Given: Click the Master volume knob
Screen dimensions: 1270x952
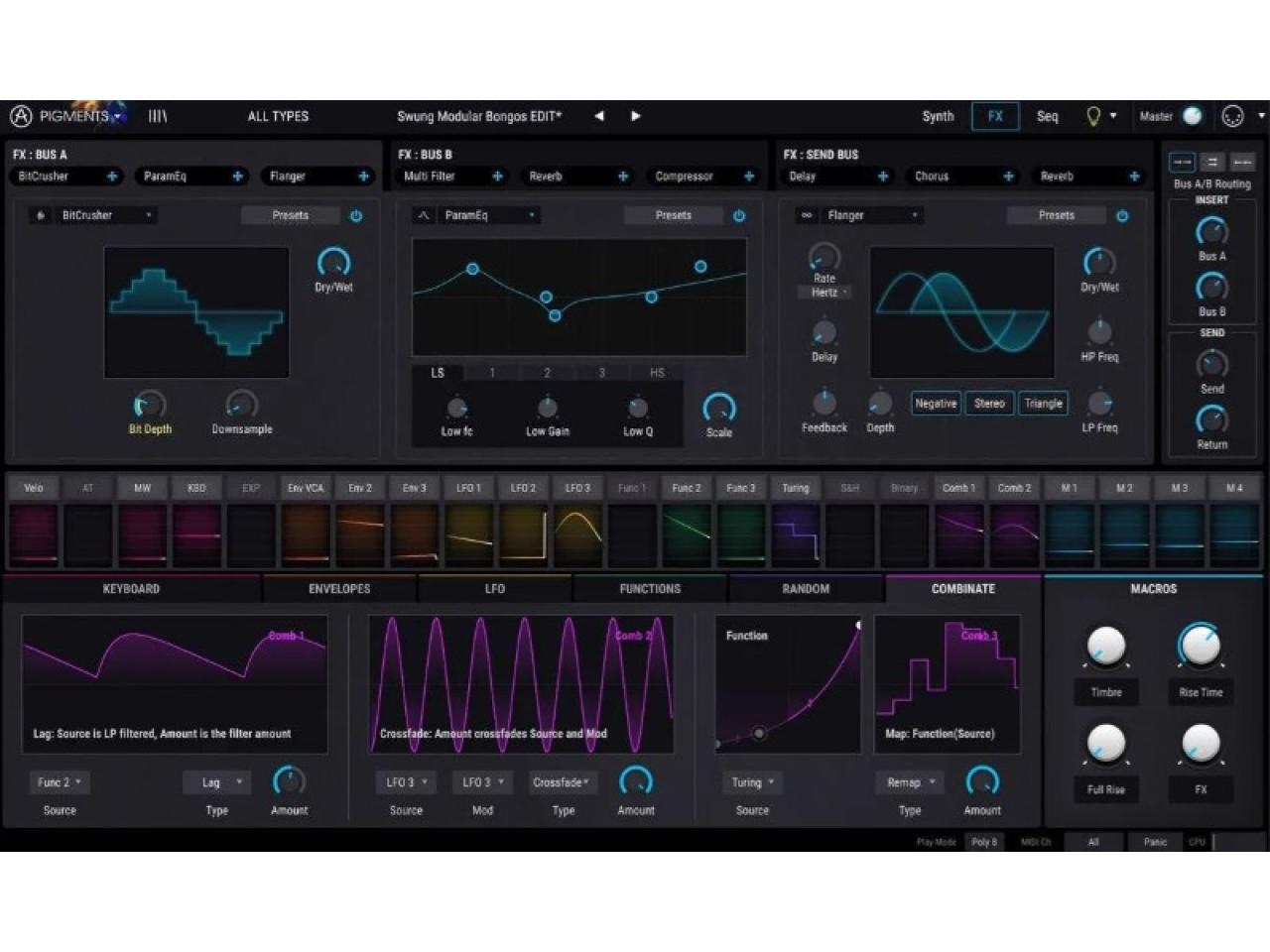Looking at the screenshot, I should click(x=1193, y=116).
